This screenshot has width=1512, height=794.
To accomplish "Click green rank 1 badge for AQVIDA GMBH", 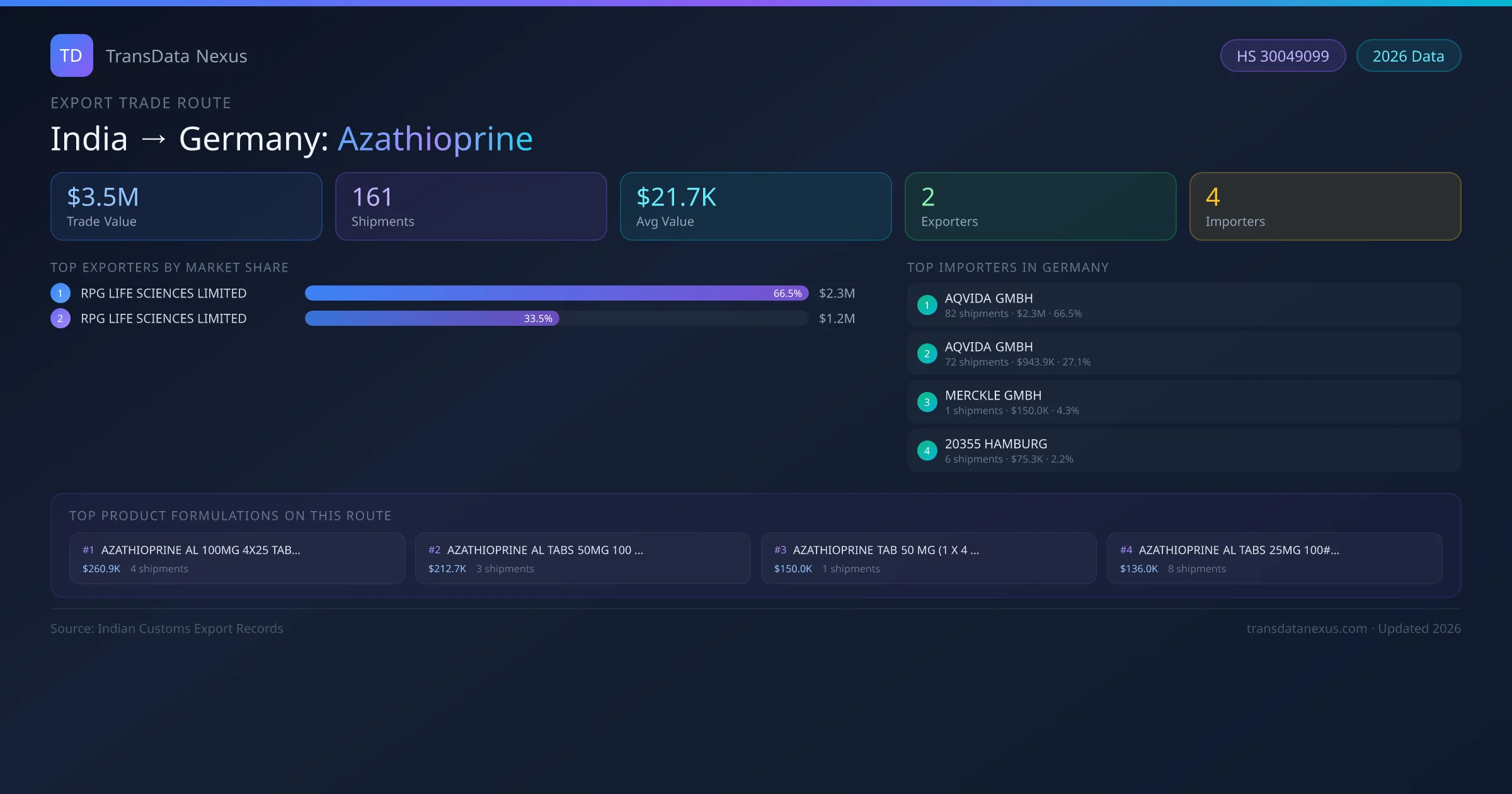I will pos(927,305).
